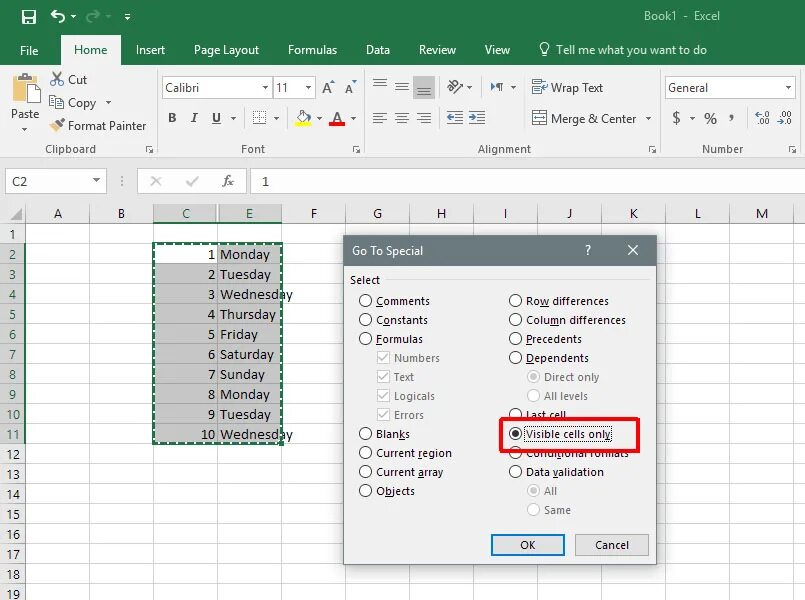
Task: Expand the Copy options arrow
Action: [108, 103]
